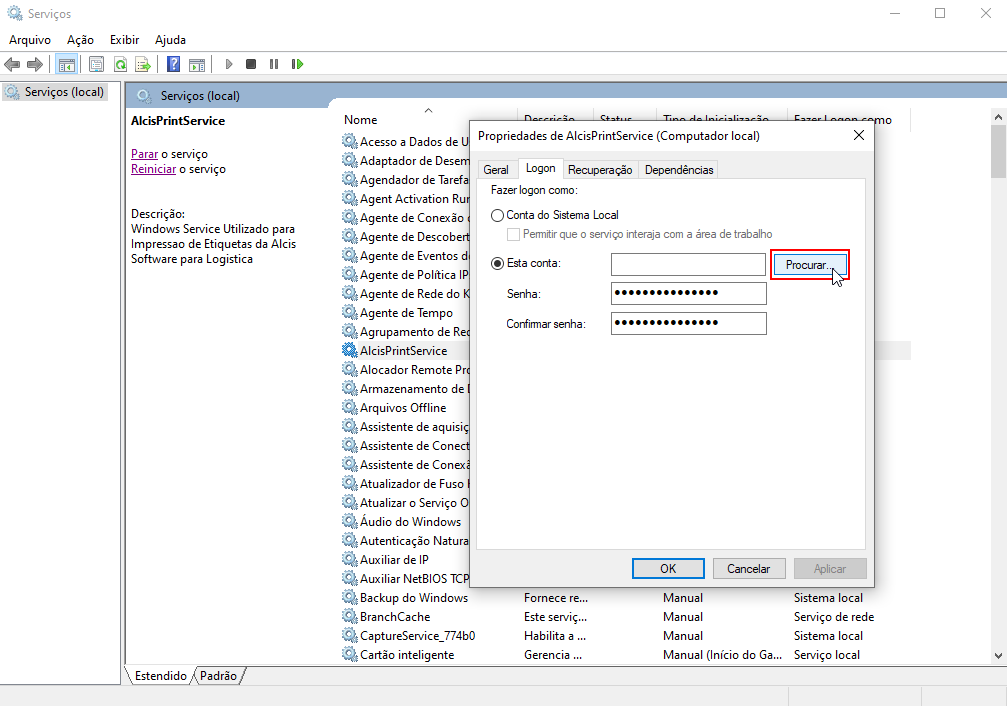The image size is (1007, 706).
Task: Switch to the Padrão view tab
Action: [x=218, y=676]
